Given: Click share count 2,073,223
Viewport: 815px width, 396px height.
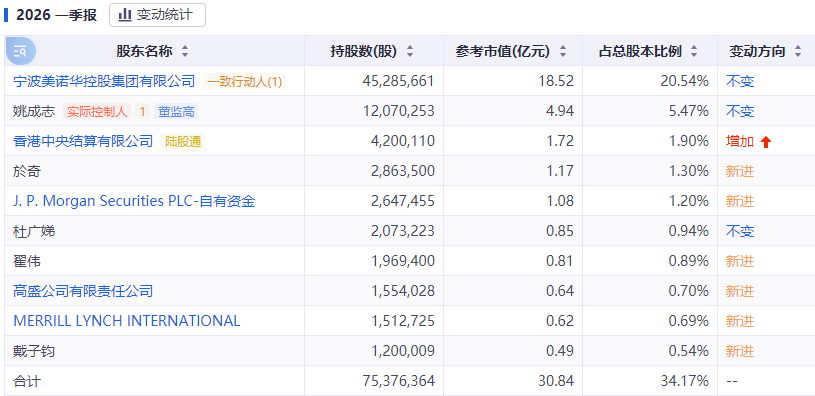Looking at the screenshot, I should pos(403,231).
